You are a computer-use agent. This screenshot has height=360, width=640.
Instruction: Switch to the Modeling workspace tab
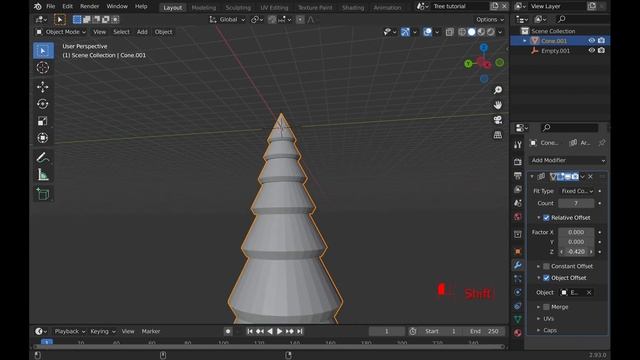click(204, 7)
